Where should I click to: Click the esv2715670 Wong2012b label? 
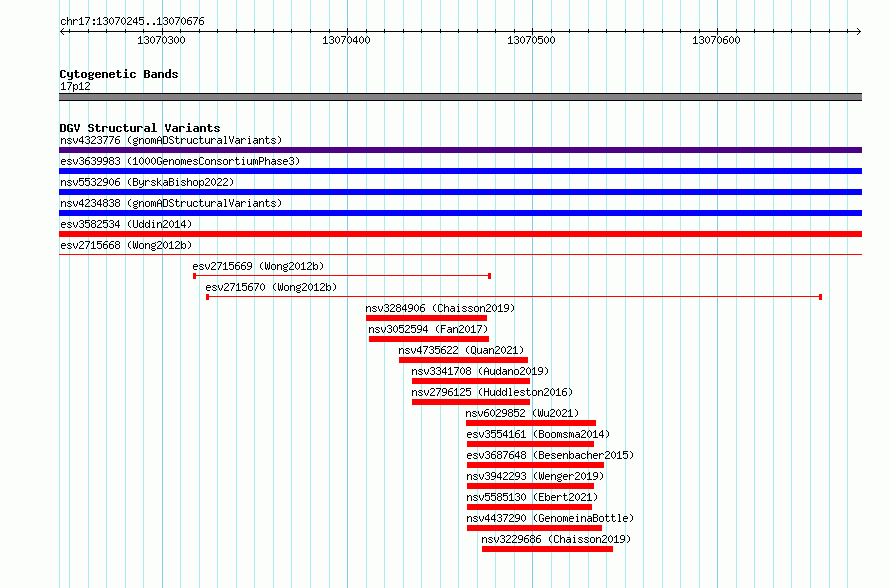(x=271, y=287)
